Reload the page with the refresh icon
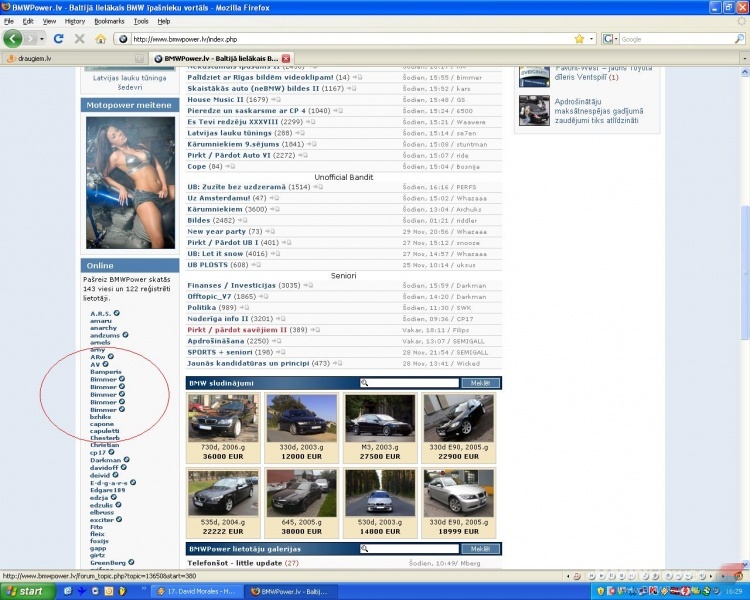The image size is (750, 600). (x=58, y=39)
